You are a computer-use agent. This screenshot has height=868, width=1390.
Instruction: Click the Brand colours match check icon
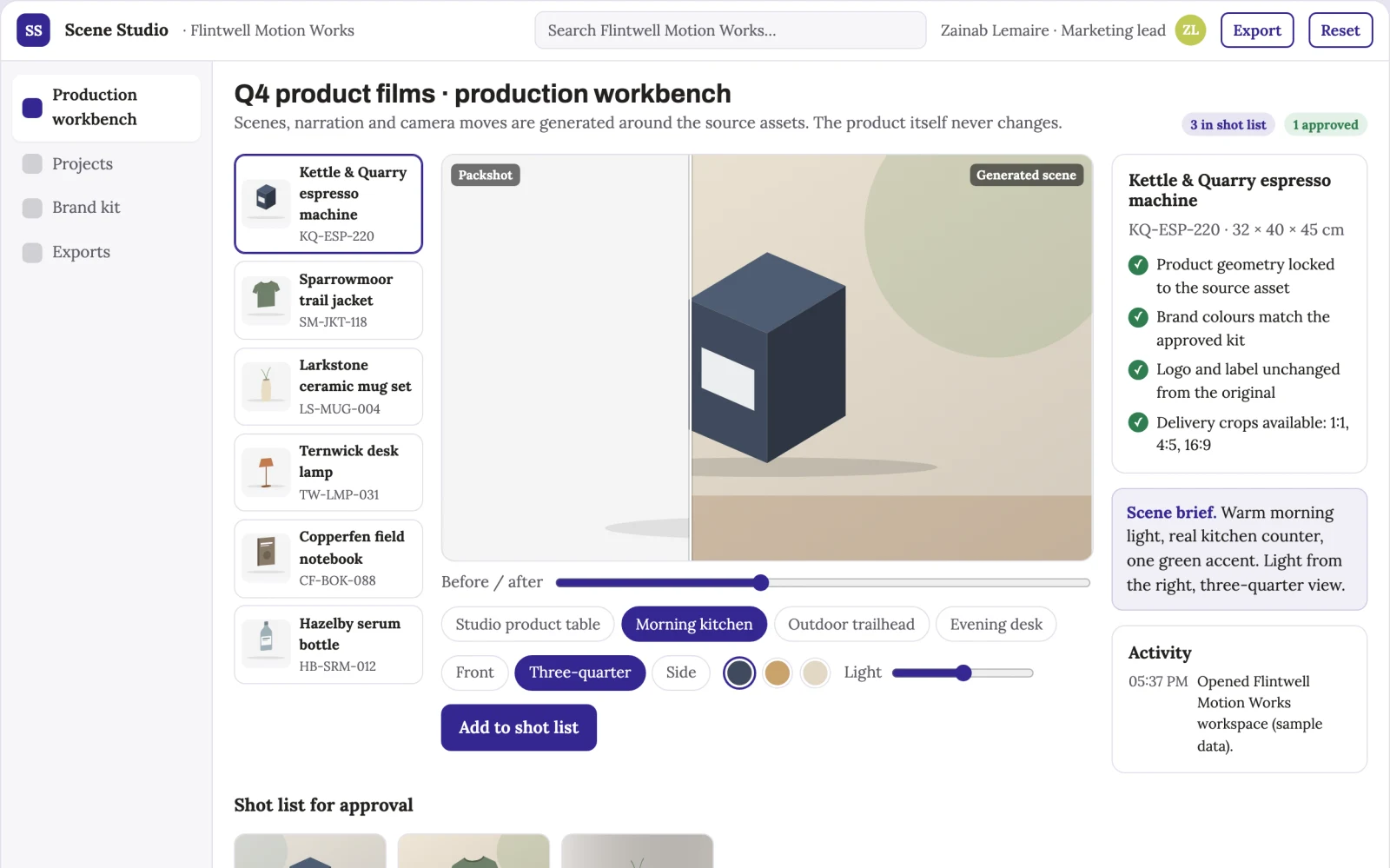point(1138,317)
